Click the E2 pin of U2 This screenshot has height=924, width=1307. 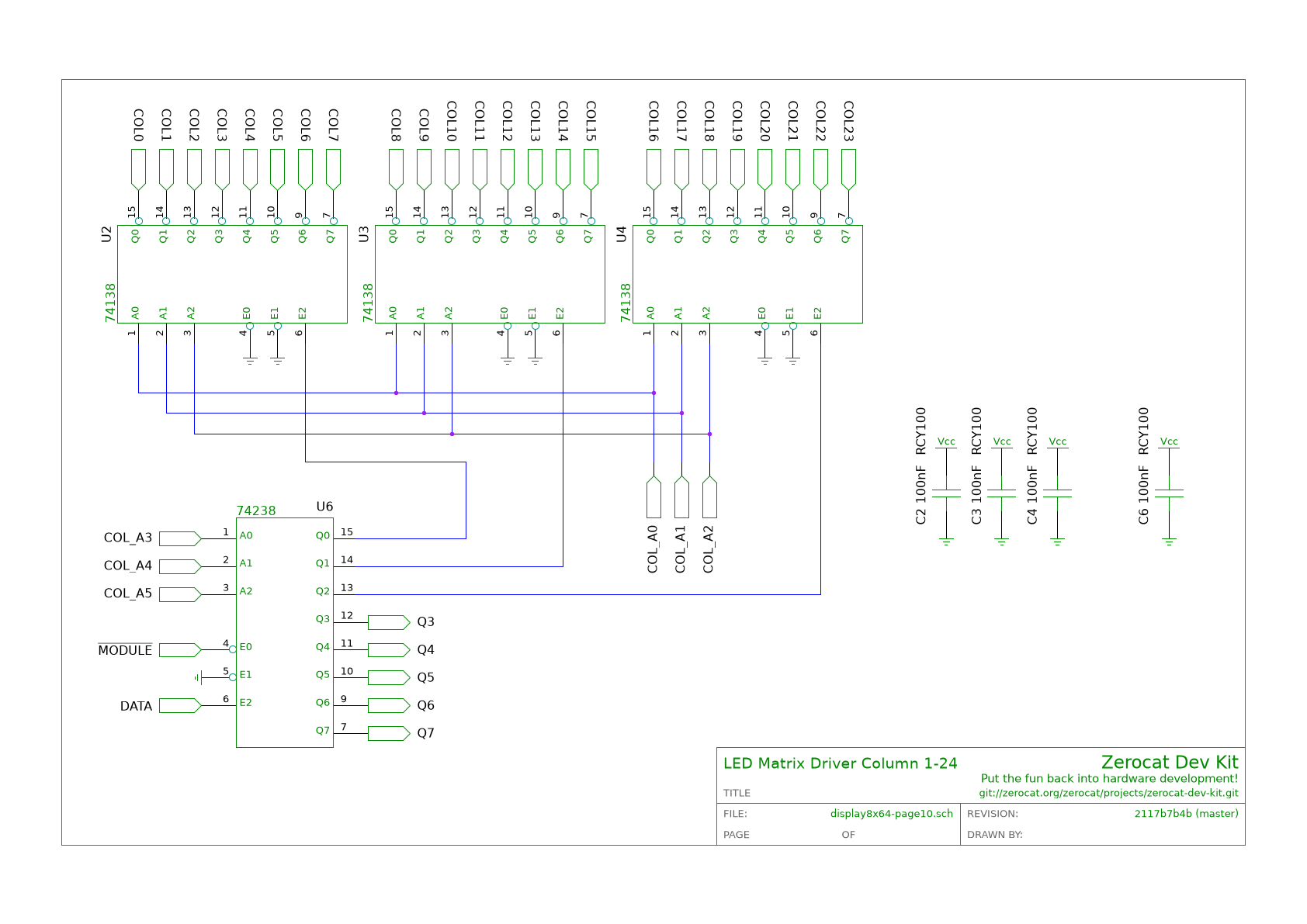(x=305, y=332)
